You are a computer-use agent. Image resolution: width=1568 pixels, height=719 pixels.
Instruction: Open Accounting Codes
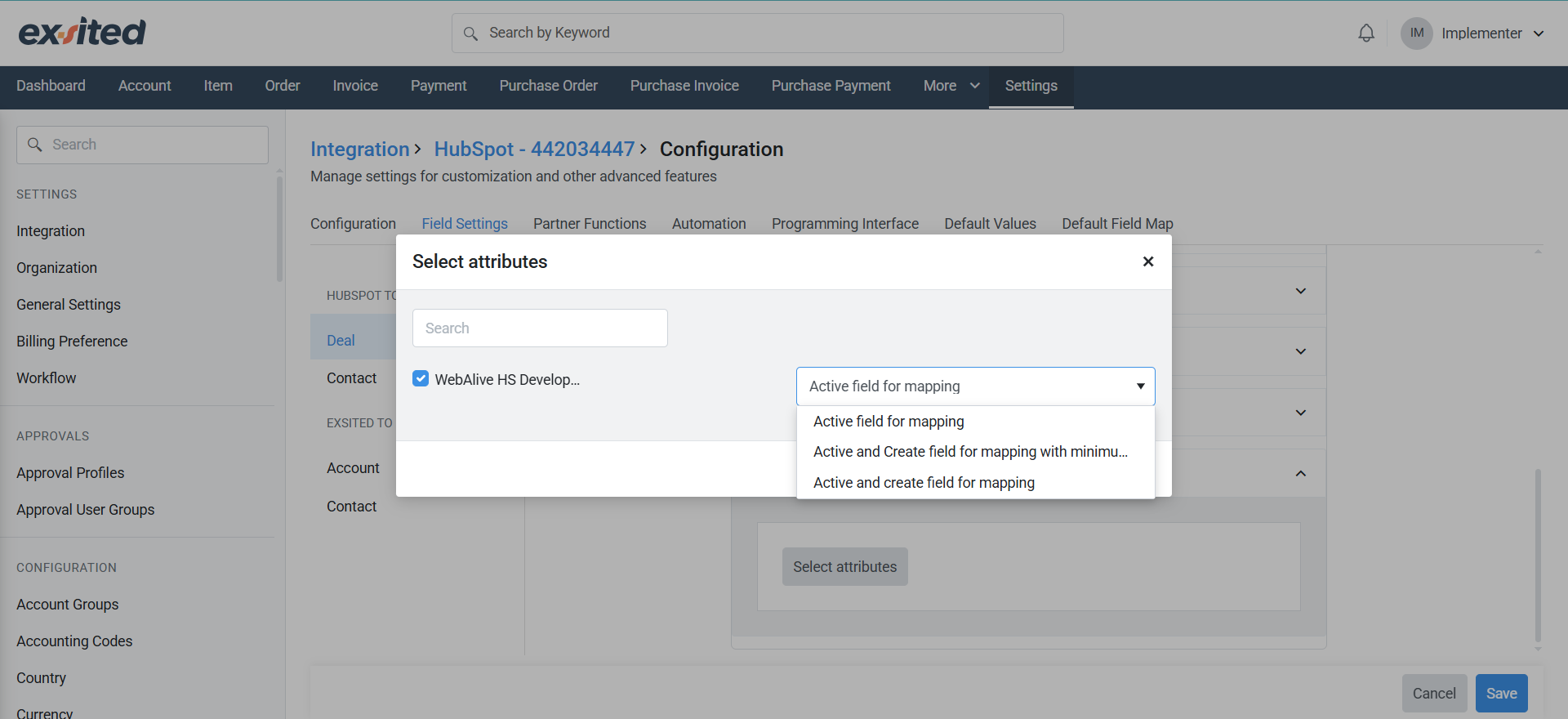(74, 641)
